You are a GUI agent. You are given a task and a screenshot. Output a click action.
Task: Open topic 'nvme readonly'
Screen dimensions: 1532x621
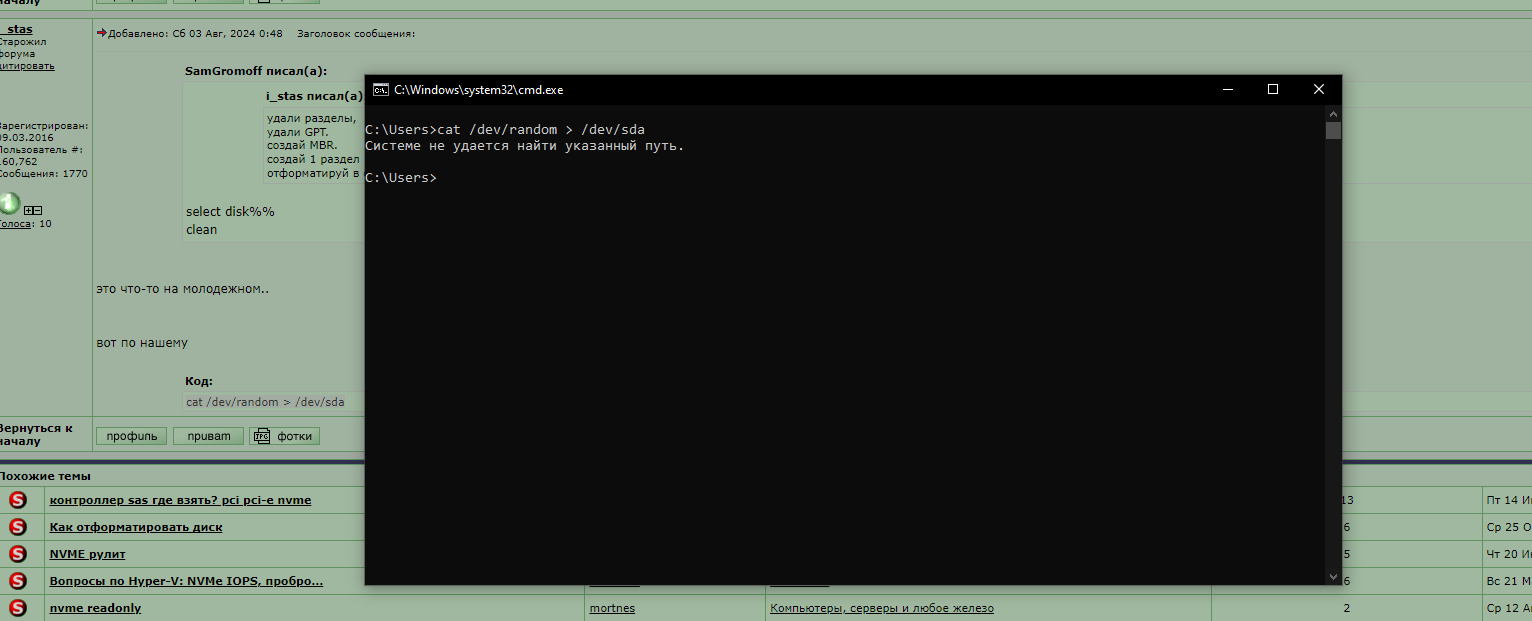[95, 608]
